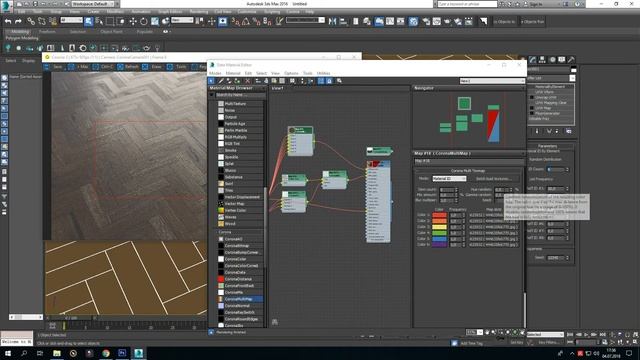The height and width of the screenshot is (360, 640).
Task: Click the Windows Start button
Action: coord(8,353)
